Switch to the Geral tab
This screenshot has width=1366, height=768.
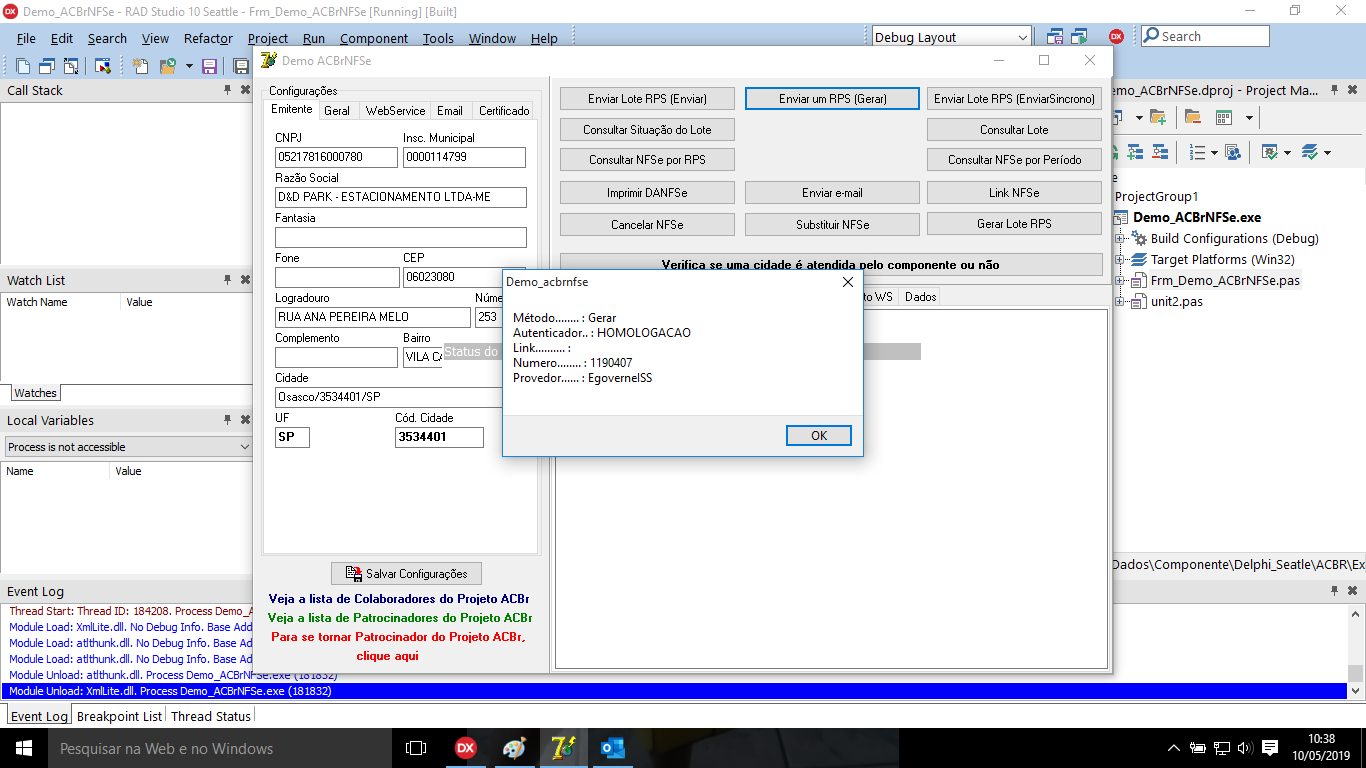(337, 111)
